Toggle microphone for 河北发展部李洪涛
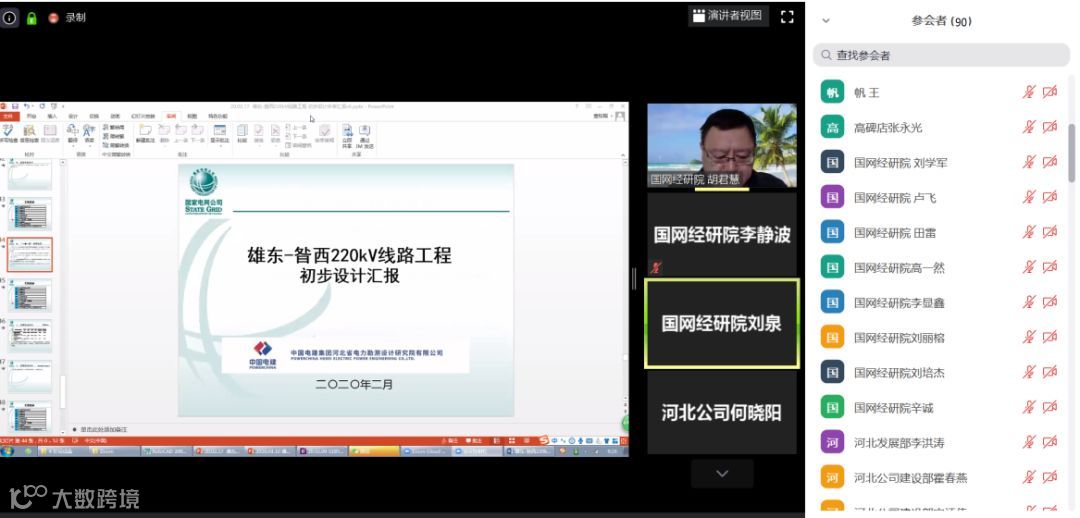Image resolution: width=1080 pixels, height=518 pixels. coord(1029,442)
